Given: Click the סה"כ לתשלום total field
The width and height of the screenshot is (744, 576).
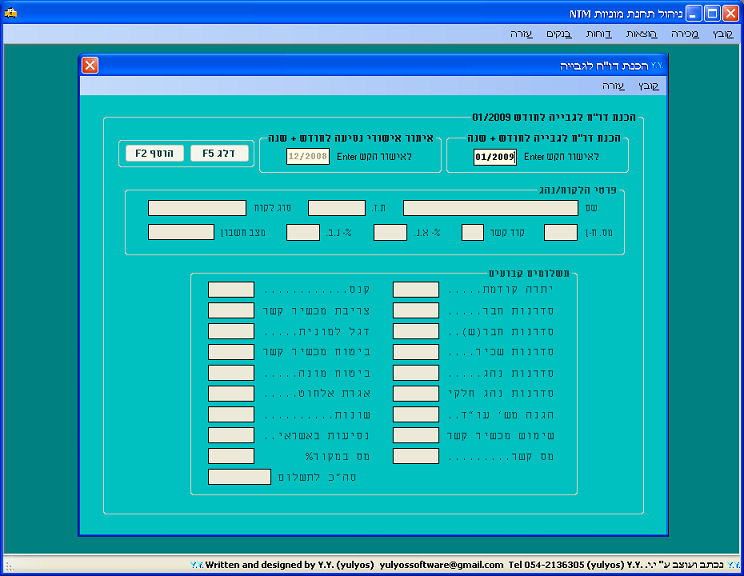Looking at the screenshot, I should 240,477.
